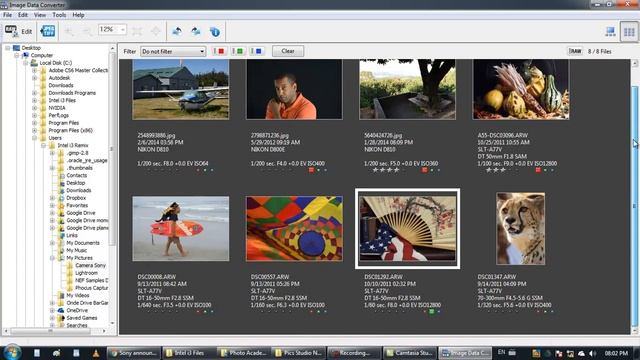This screenshot has width=640, height=360.
Task: Select the Camera Sony folder
Action: 90,265
